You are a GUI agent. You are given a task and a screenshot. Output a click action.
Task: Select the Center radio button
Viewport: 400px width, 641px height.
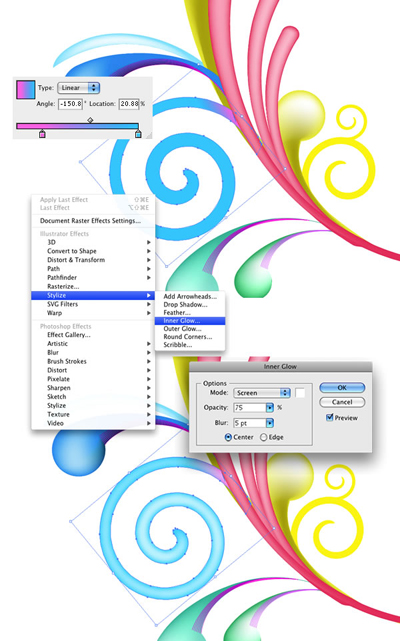point(228,437)
